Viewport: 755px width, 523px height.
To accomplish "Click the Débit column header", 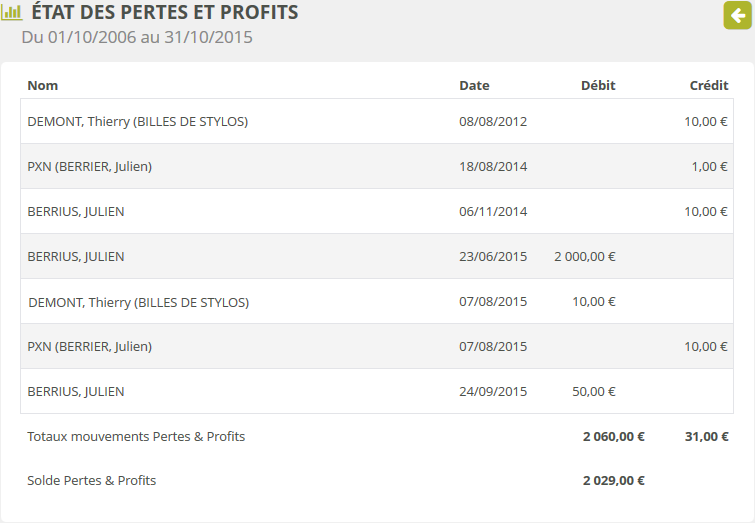I will click(598, 86).
